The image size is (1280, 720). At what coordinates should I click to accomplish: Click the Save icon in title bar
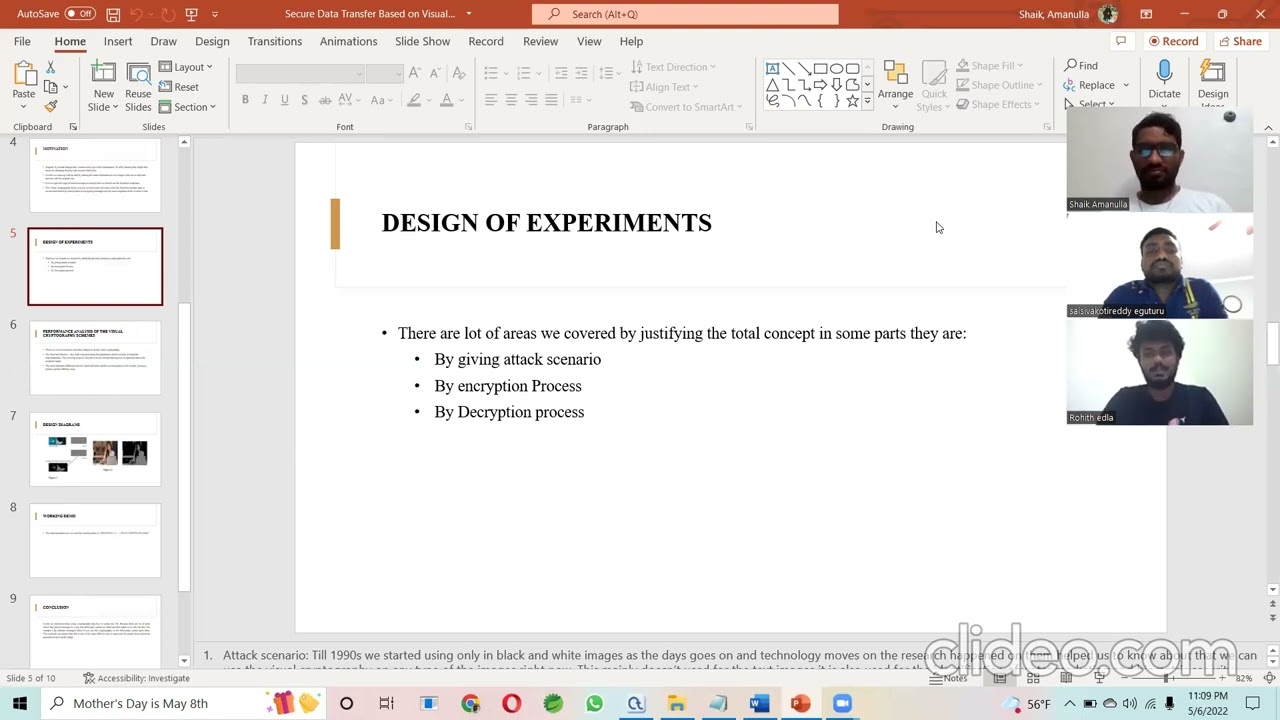[113, 14]
